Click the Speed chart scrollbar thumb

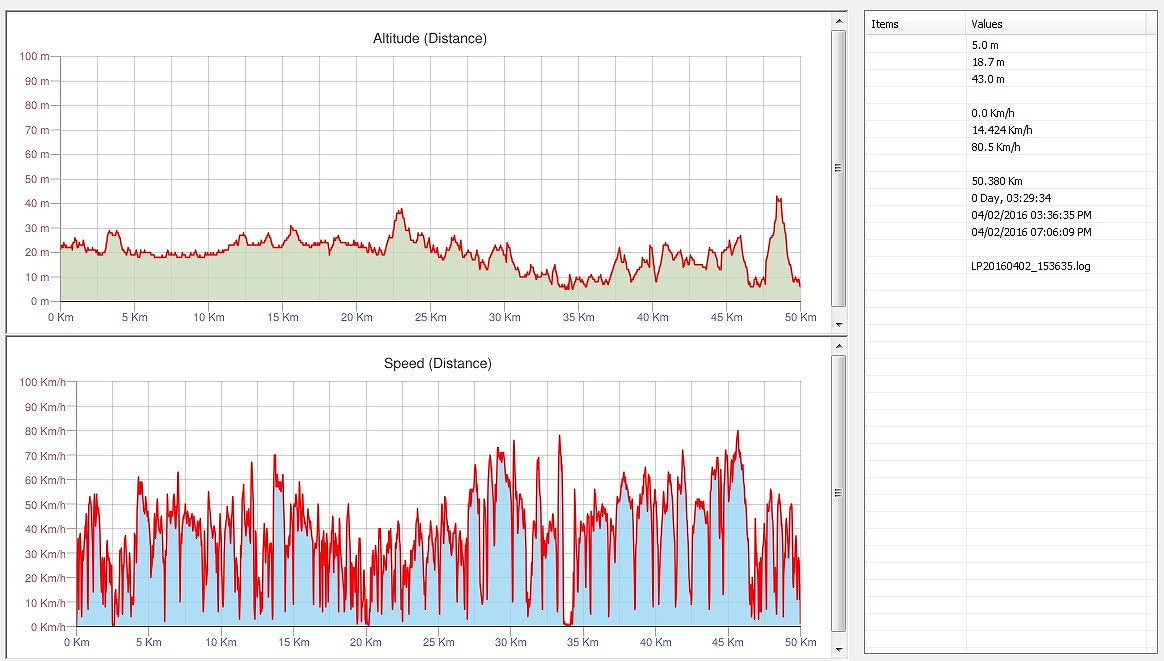(838, 493)
